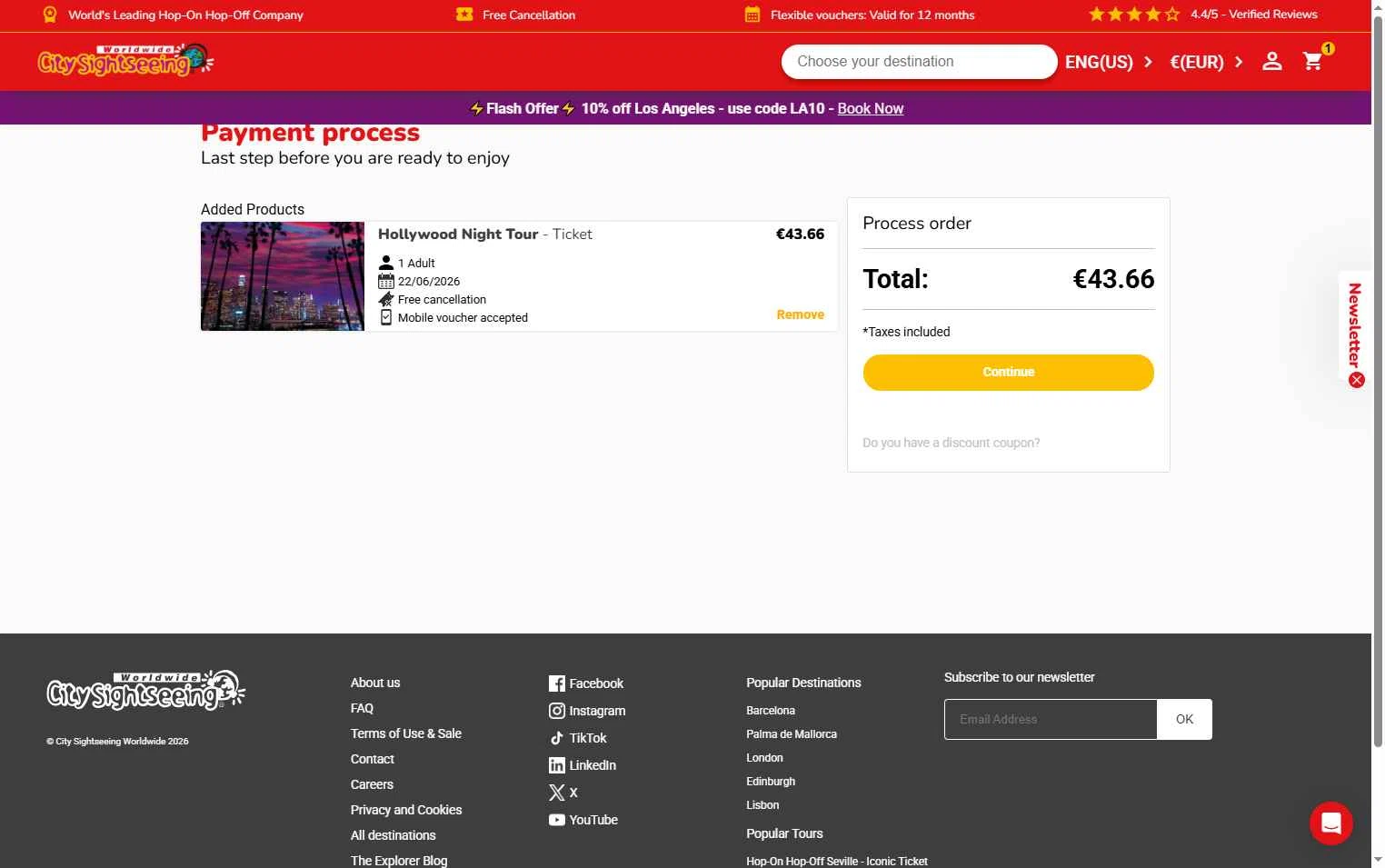Remove the Hollywood Night Tour ticket
This screenshot has width=1385, height=868.
coord(800,314)
